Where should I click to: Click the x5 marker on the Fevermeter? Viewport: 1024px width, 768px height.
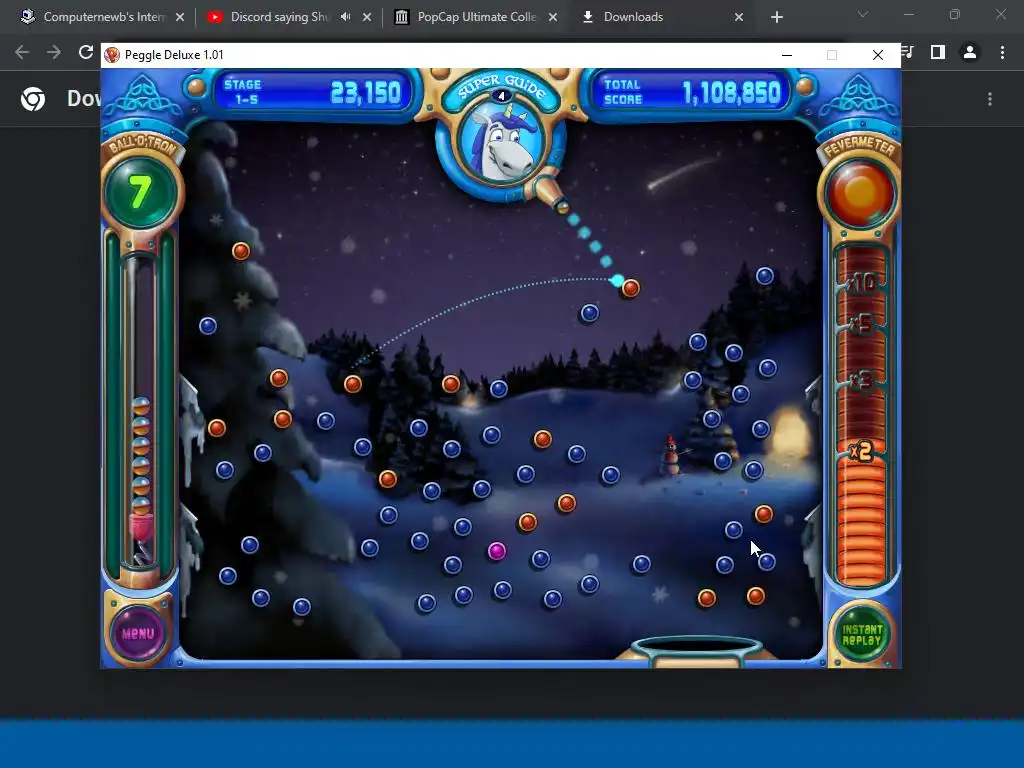[x=861, y=323]
